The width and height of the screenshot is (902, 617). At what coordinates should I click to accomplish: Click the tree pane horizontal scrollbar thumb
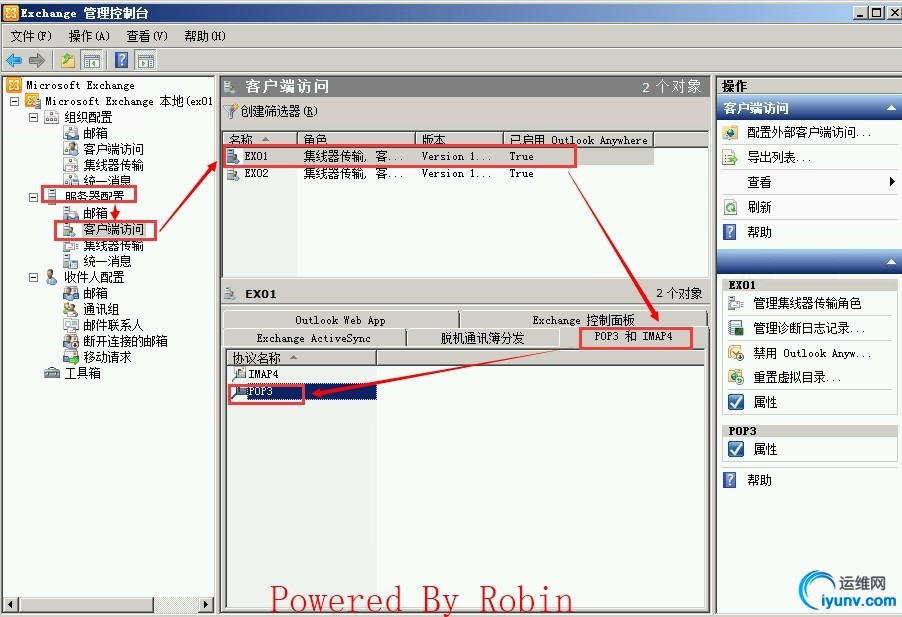coord(86,604)
